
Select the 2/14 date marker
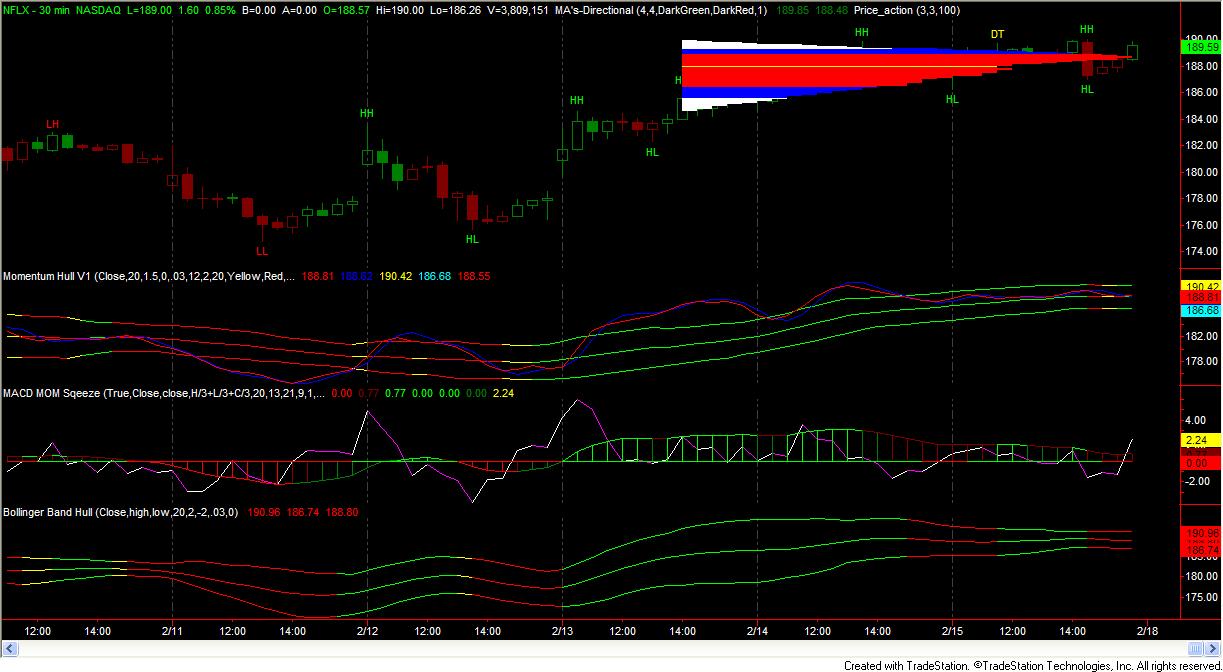click(757, 632)
